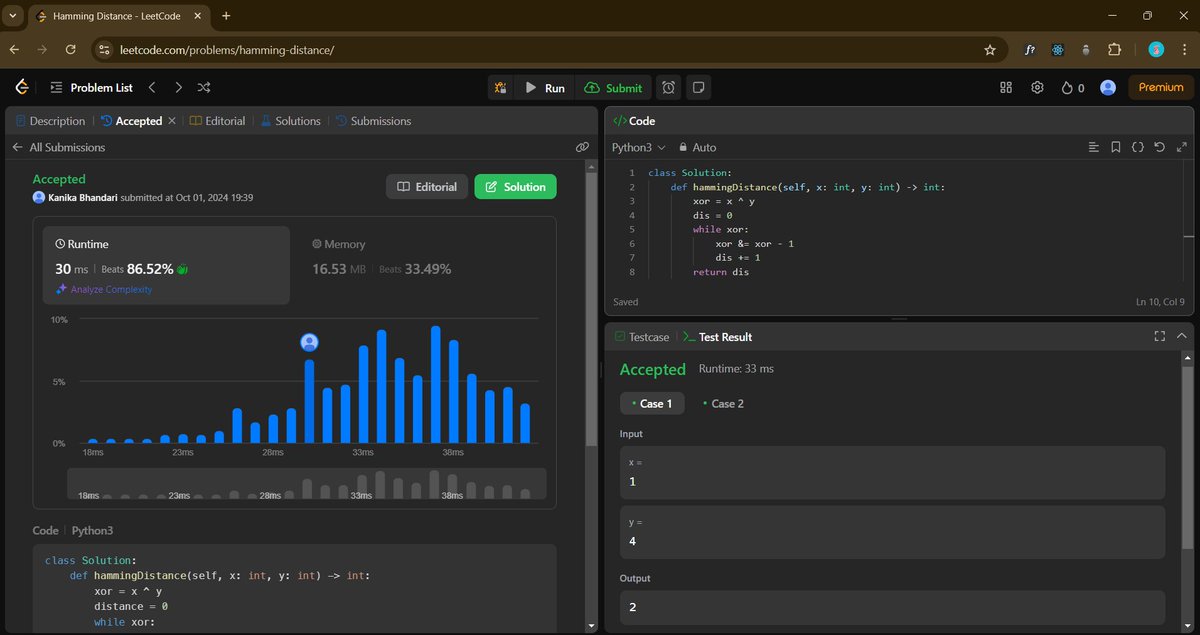The width and height of the screenshot is (1200, 635).
Task: Click the Premium button
Action: 1161,88
